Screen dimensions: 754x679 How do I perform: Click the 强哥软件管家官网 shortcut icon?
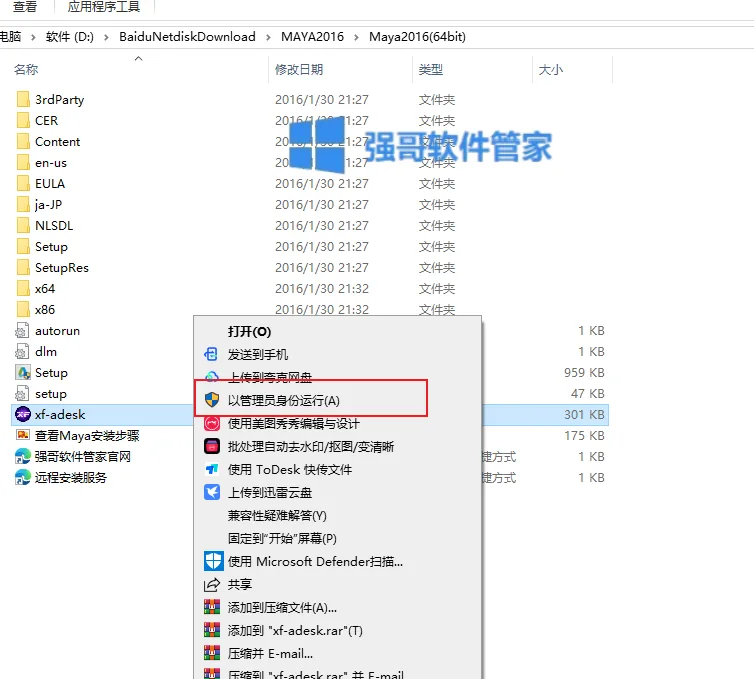(23, 456)
